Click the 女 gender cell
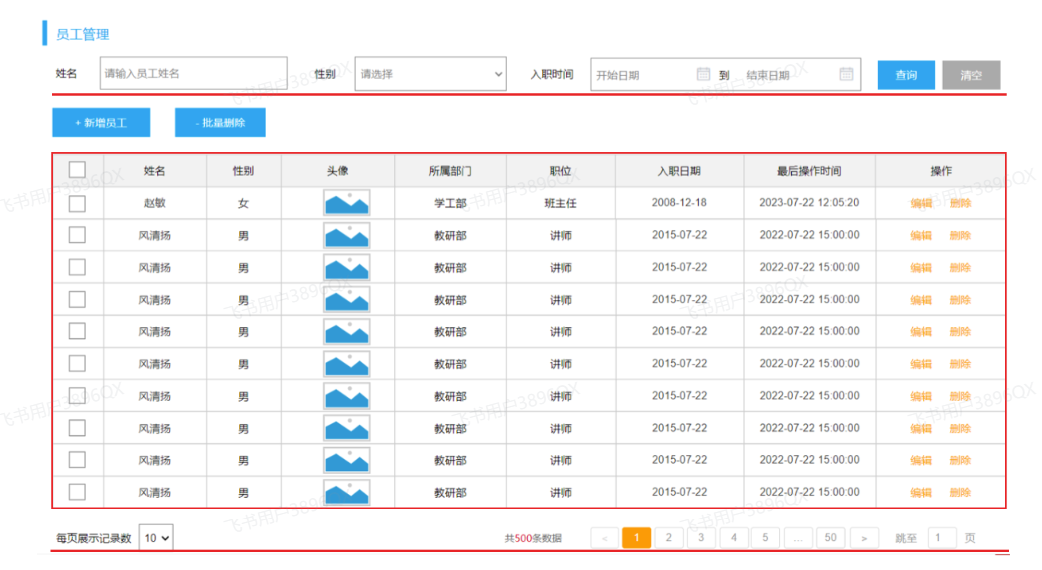1042x570 pixels. 243,203
